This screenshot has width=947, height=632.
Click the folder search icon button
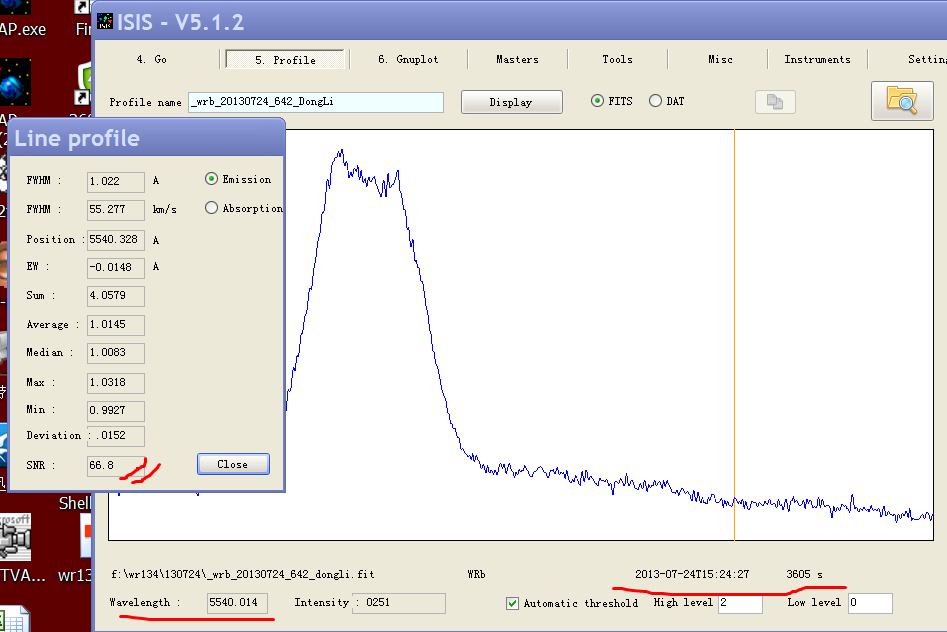(x=902, y=101)
